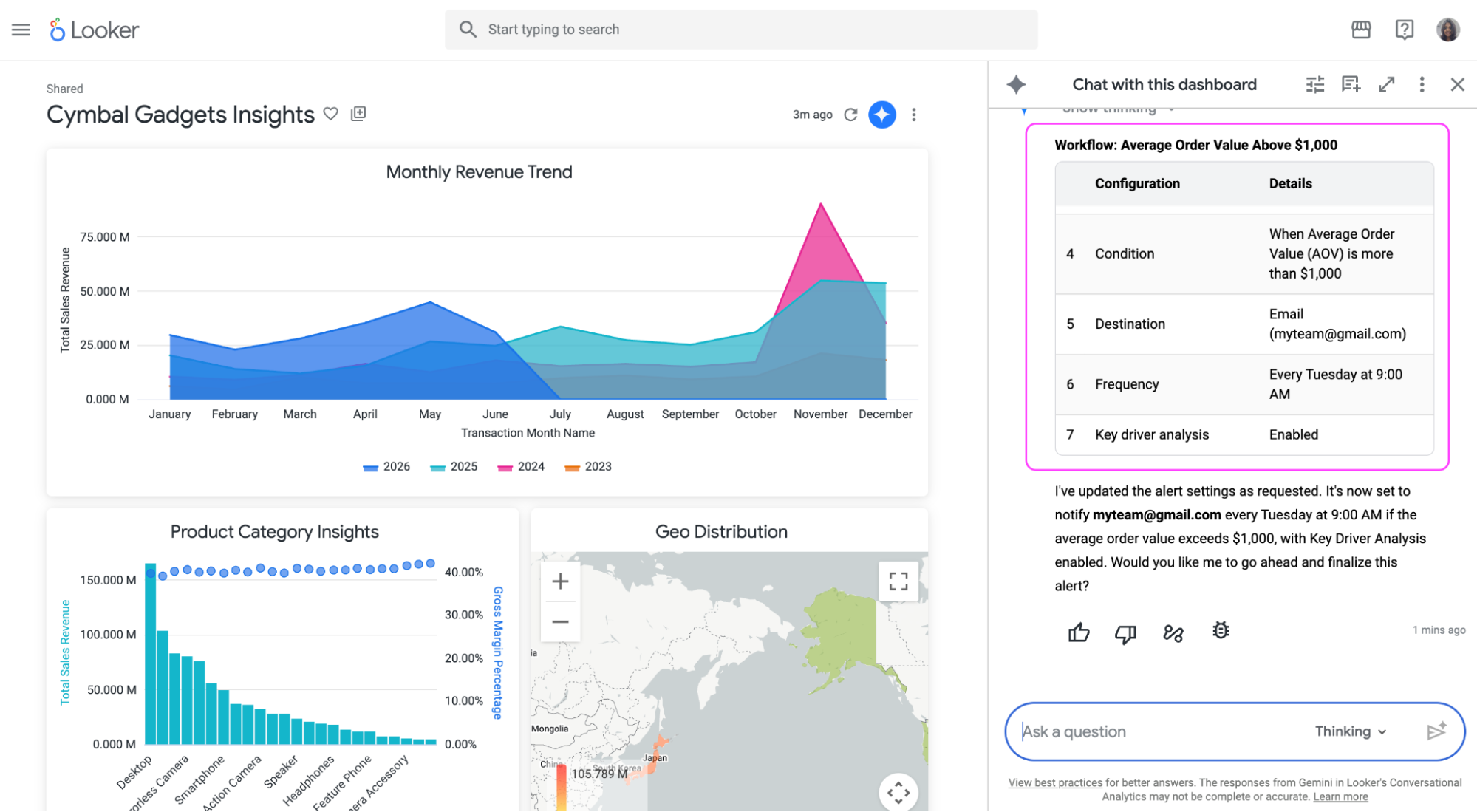Start a new chat conversation
Screen dimensions: 1477x812
[x=1351, y=84]
